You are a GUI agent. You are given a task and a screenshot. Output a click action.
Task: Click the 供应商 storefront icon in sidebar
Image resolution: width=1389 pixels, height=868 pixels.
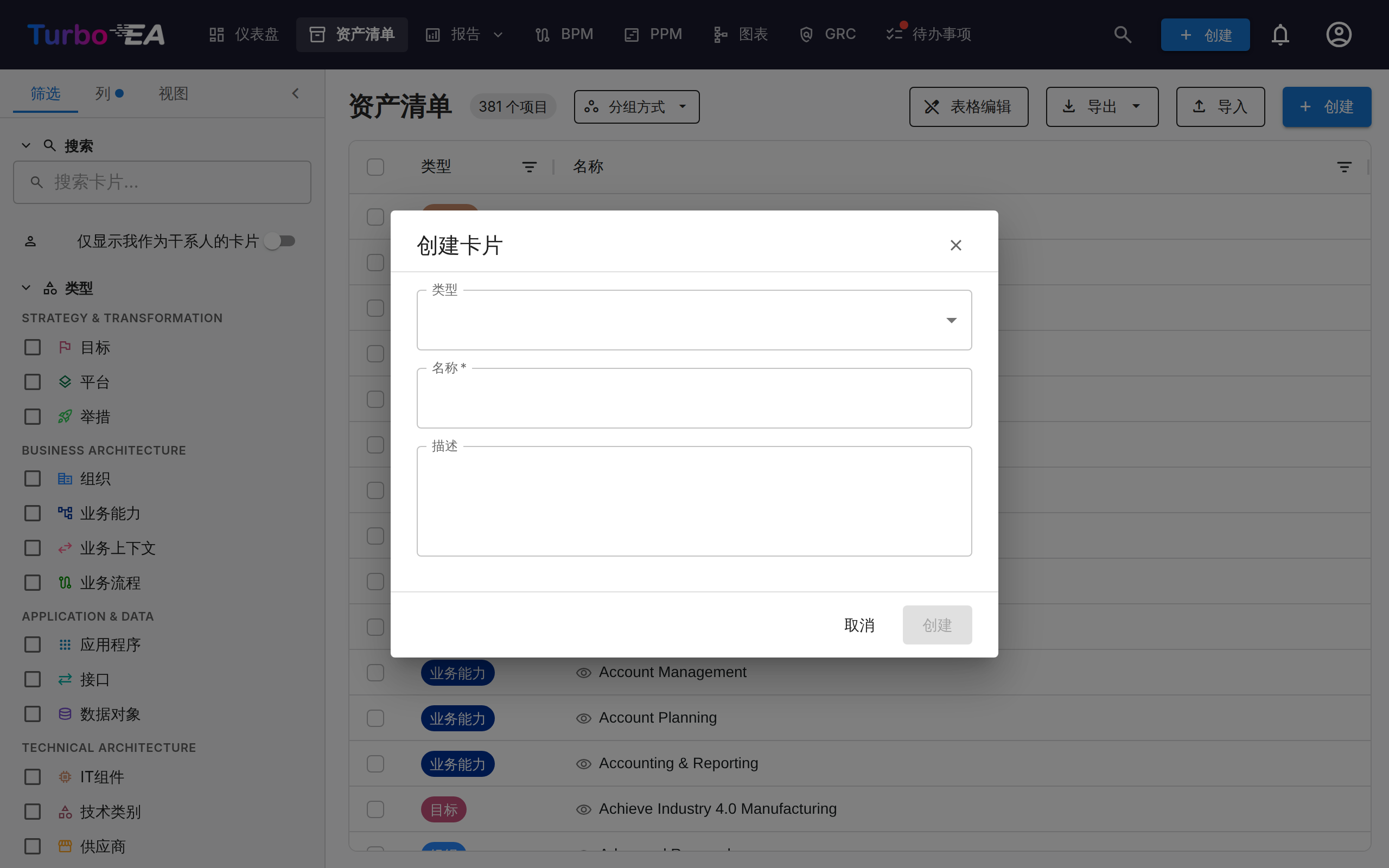pyautogui.click(x=65, y=846)
